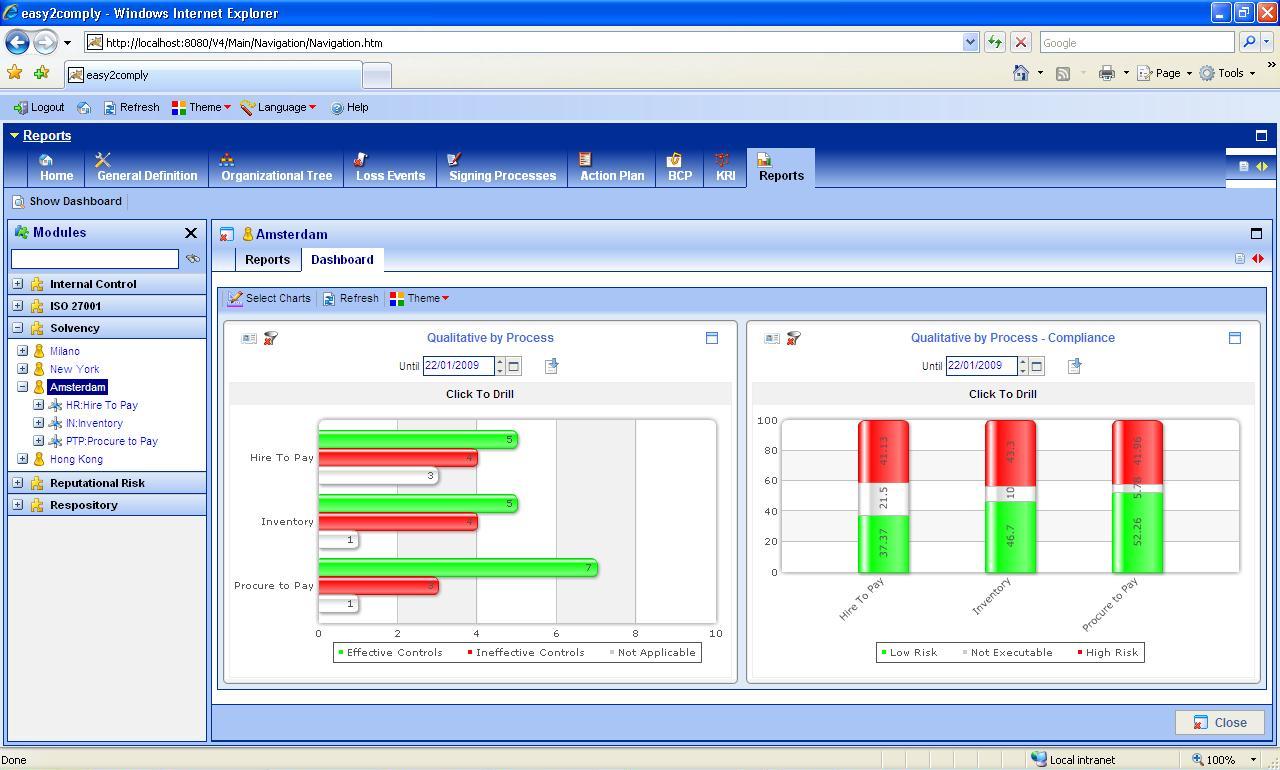Click the Select Charts button
Screen dimensions: 1280x770
269,298
